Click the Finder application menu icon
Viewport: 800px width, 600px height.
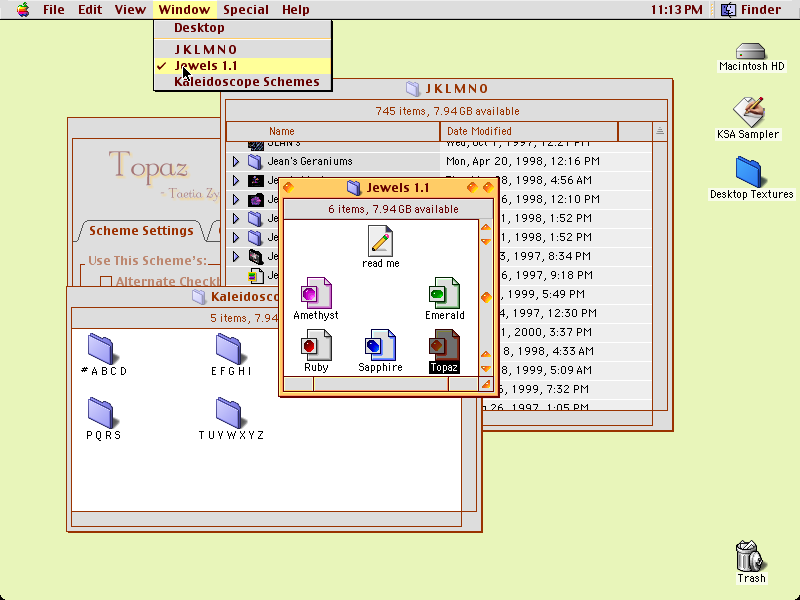coord(729,10)
